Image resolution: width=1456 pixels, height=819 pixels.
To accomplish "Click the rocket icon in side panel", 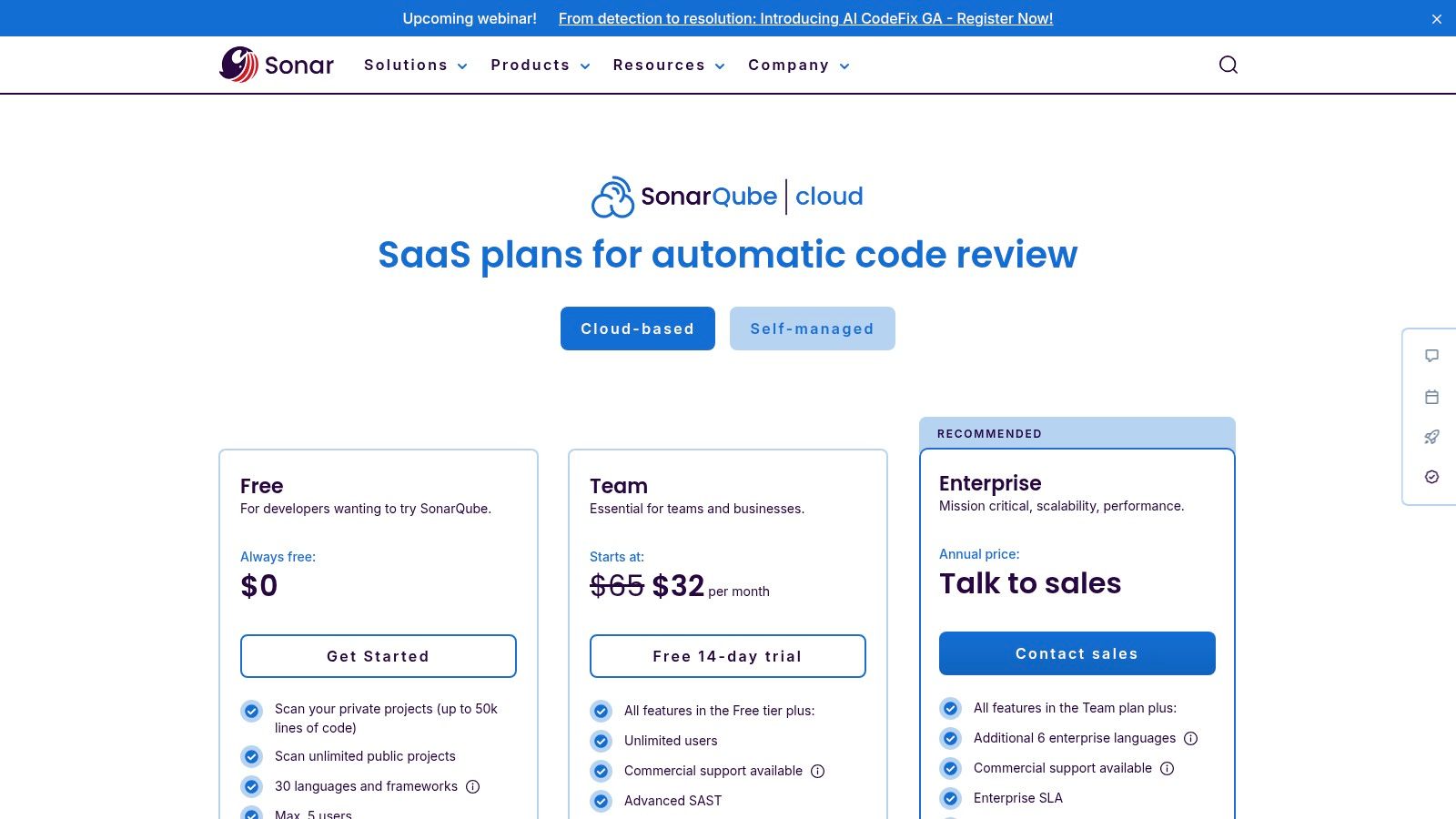I will (x=1431, y=437).
